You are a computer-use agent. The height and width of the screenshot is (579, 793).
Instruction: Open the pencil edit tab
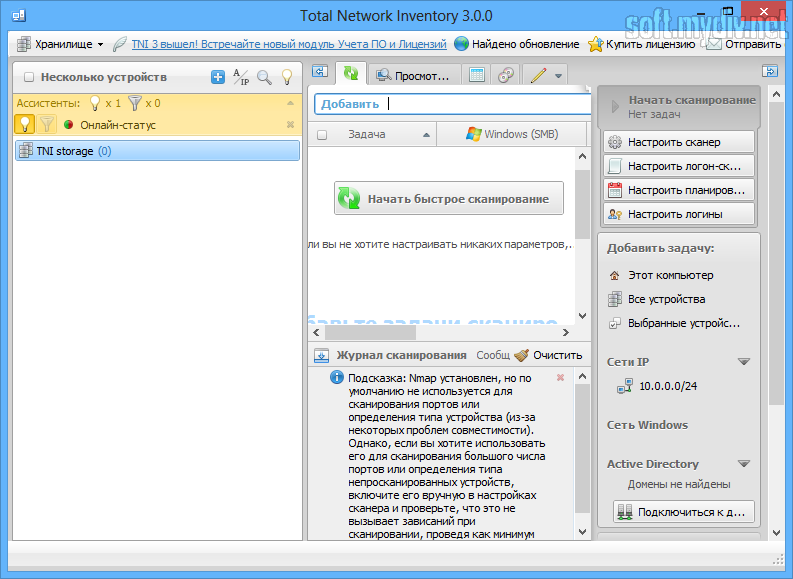tap(538, 75)
